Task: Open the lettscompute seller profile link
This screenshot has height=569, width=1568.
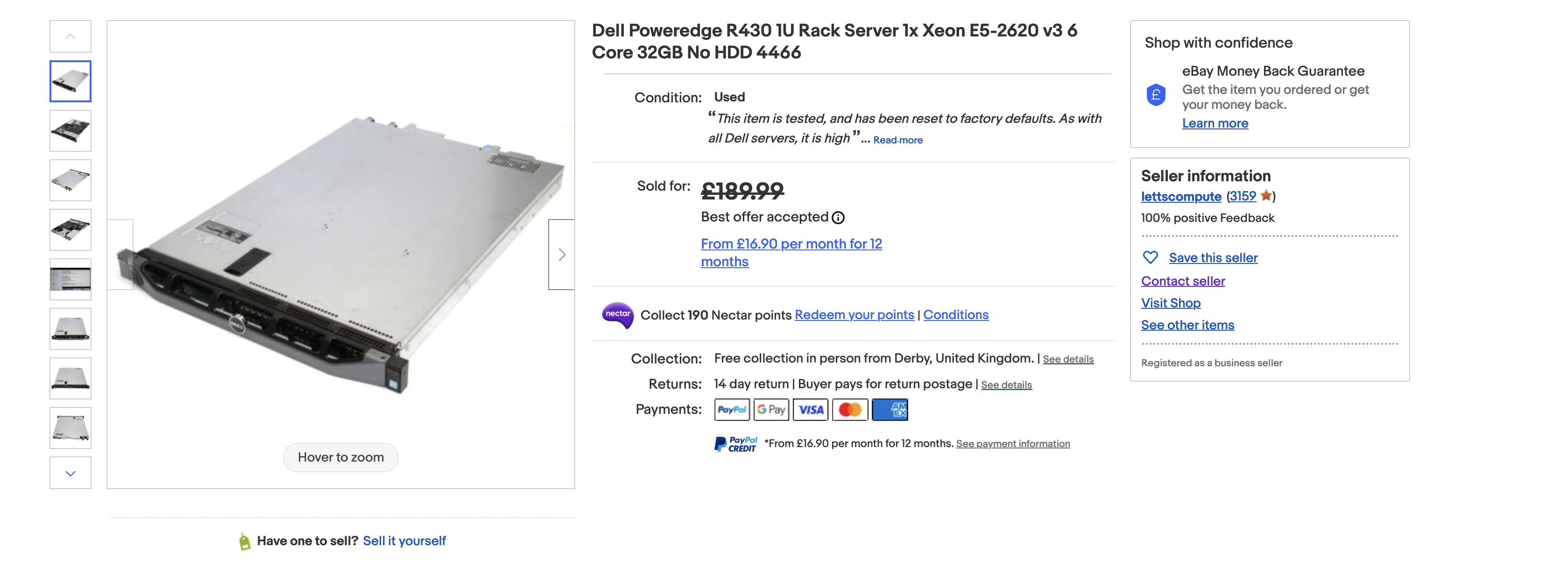Action: [1180, 197]
